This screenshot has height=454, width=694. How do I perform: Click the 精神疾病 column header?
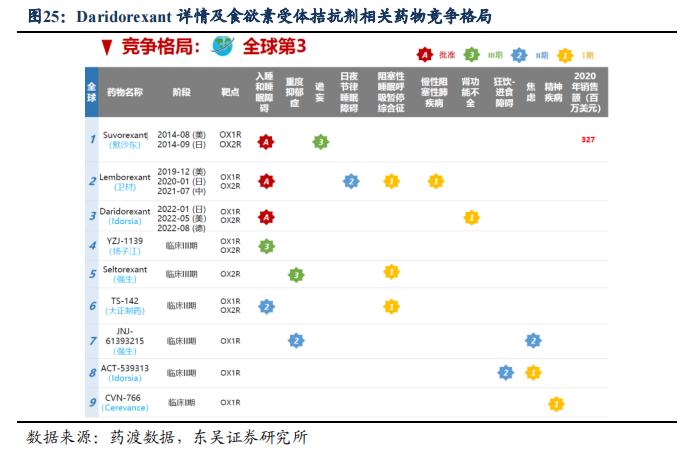click(x=553, y=92)
